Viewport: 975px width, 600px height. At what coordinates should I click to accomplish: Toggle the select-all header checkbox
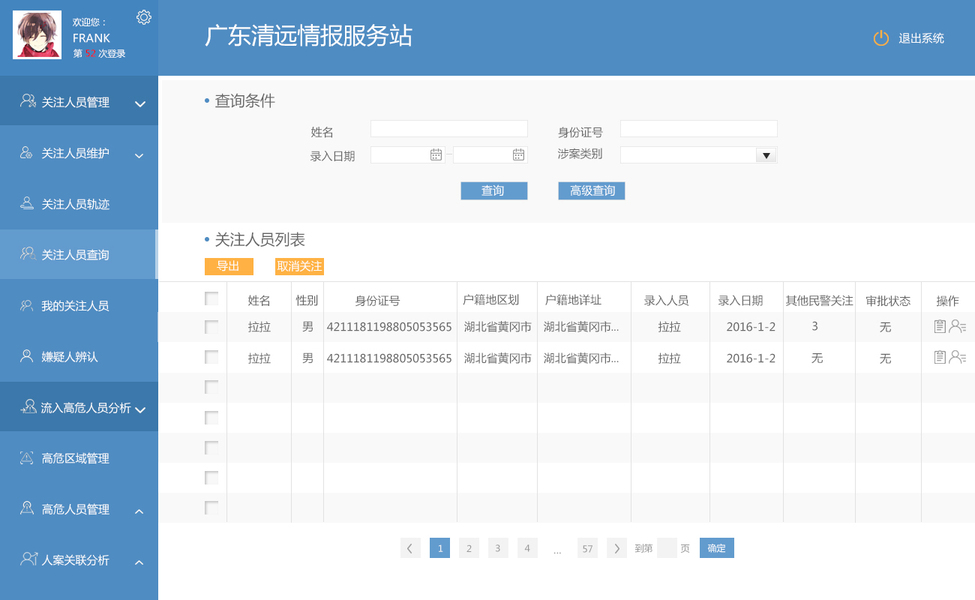[x=211, y=298]
